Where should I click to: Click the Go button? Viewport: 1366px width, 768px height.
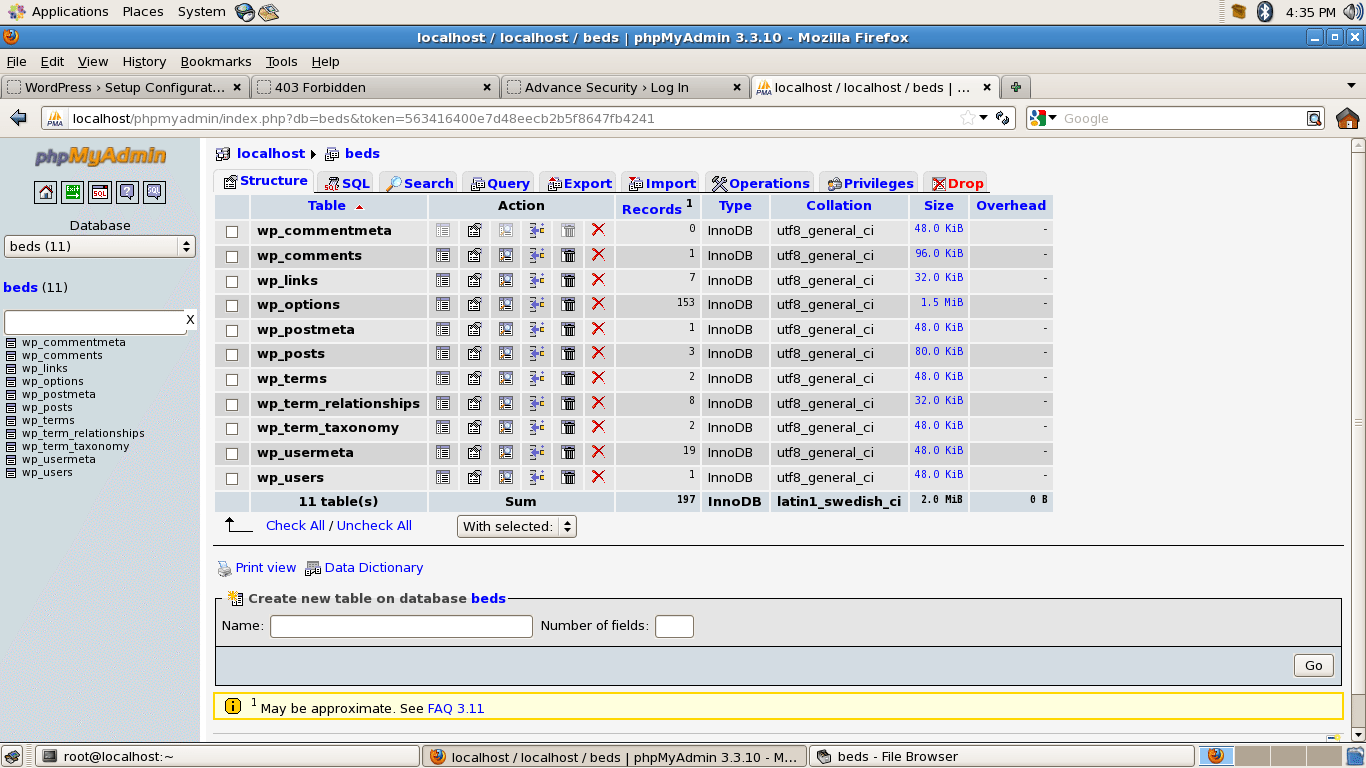pyautogui.click(x=1313, y=665)
